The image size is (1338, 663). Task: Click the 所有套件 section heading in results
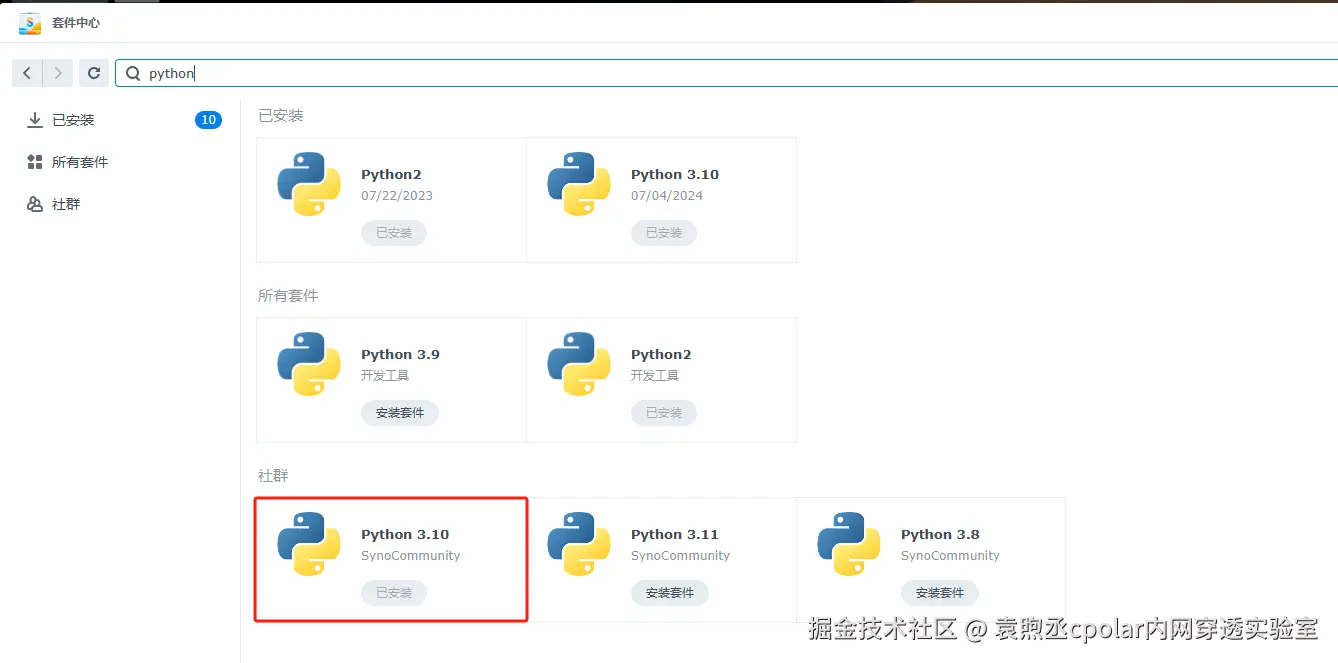click(x=288, y=296)
